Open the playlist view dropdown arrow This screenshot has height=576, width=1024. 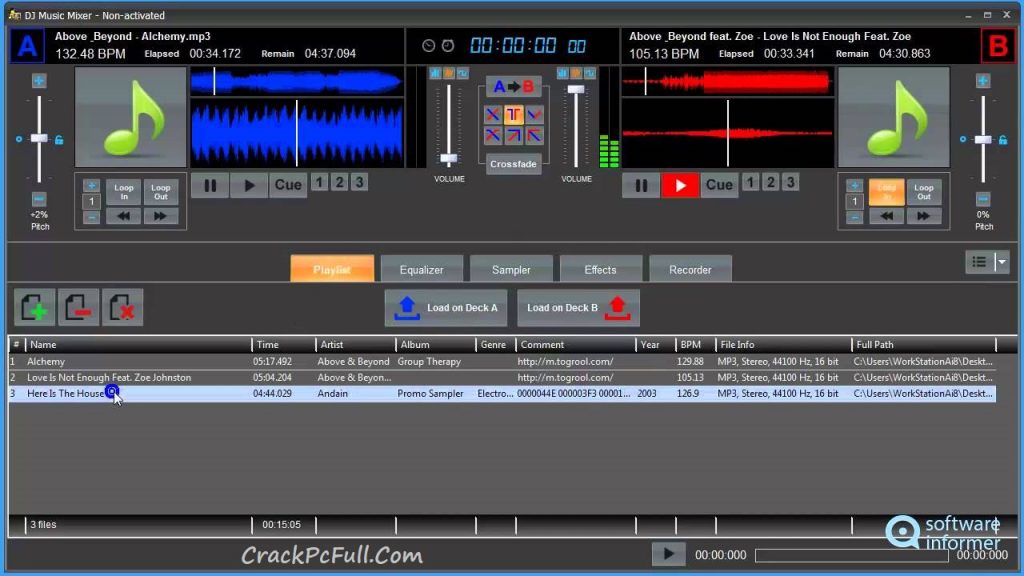point(1003,261)
